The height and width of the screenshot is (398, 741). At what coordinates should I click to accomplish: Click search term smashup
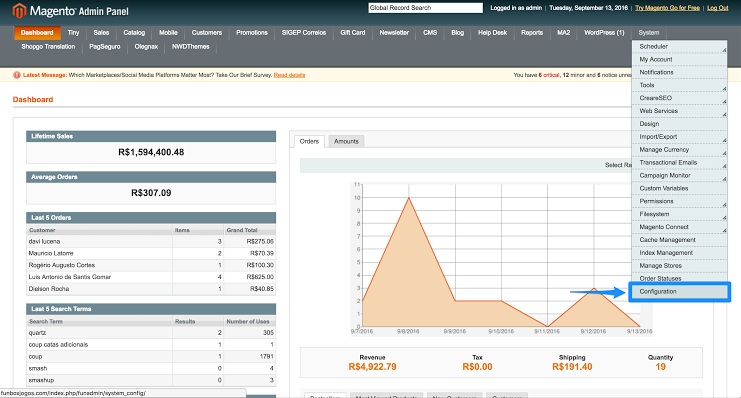pyautogui.click(x=41, y=380)
